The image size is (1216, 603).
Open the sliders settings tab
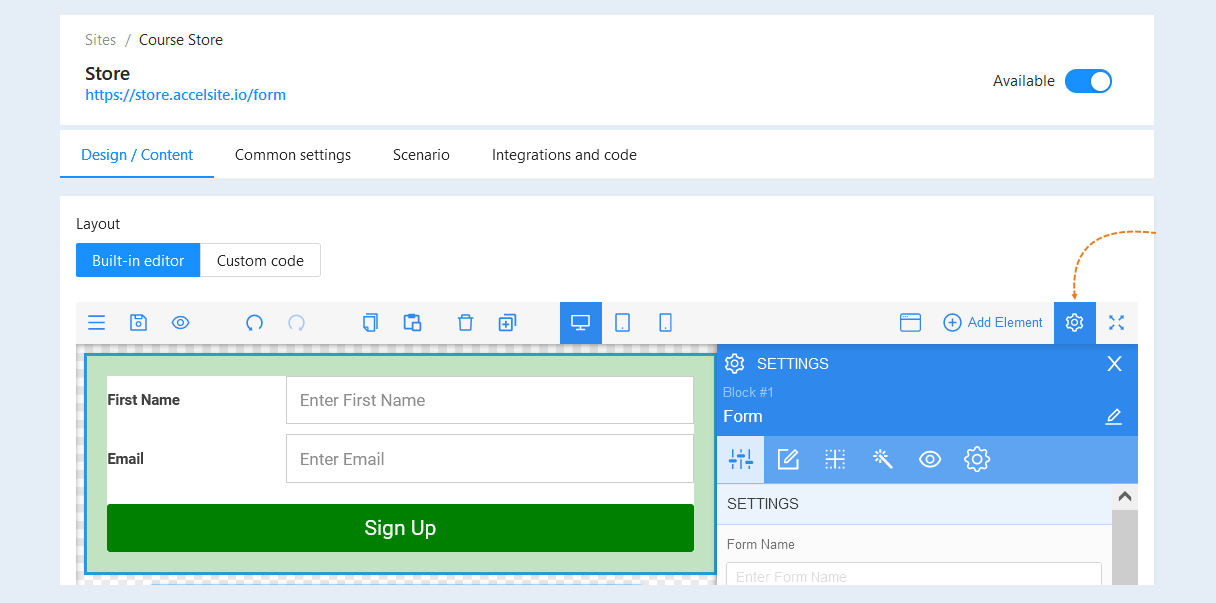(741, 459)
